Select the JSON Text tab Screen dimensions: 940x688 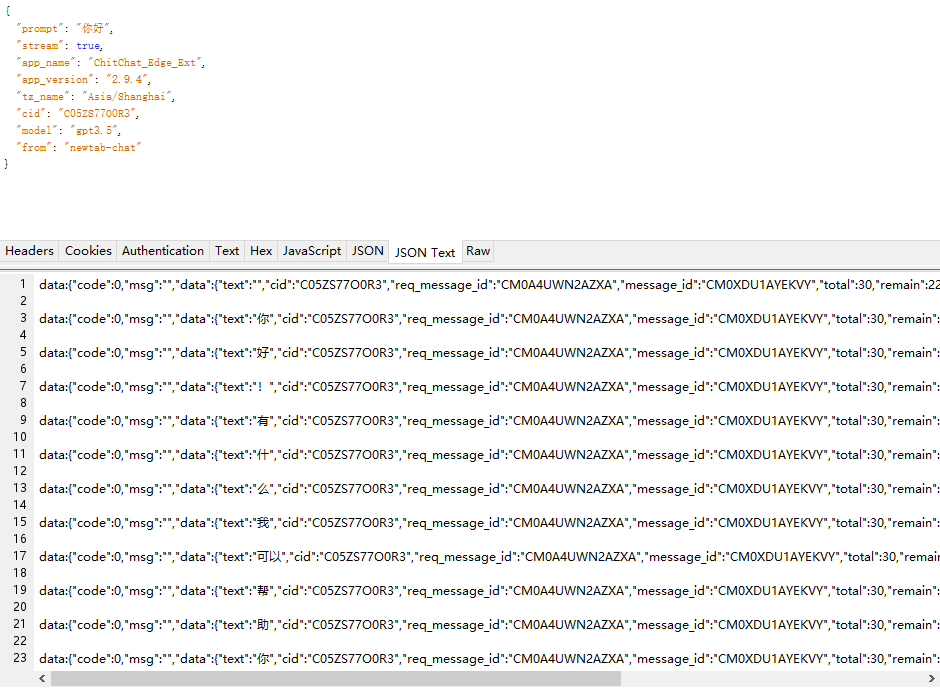(x=425, y=252)
